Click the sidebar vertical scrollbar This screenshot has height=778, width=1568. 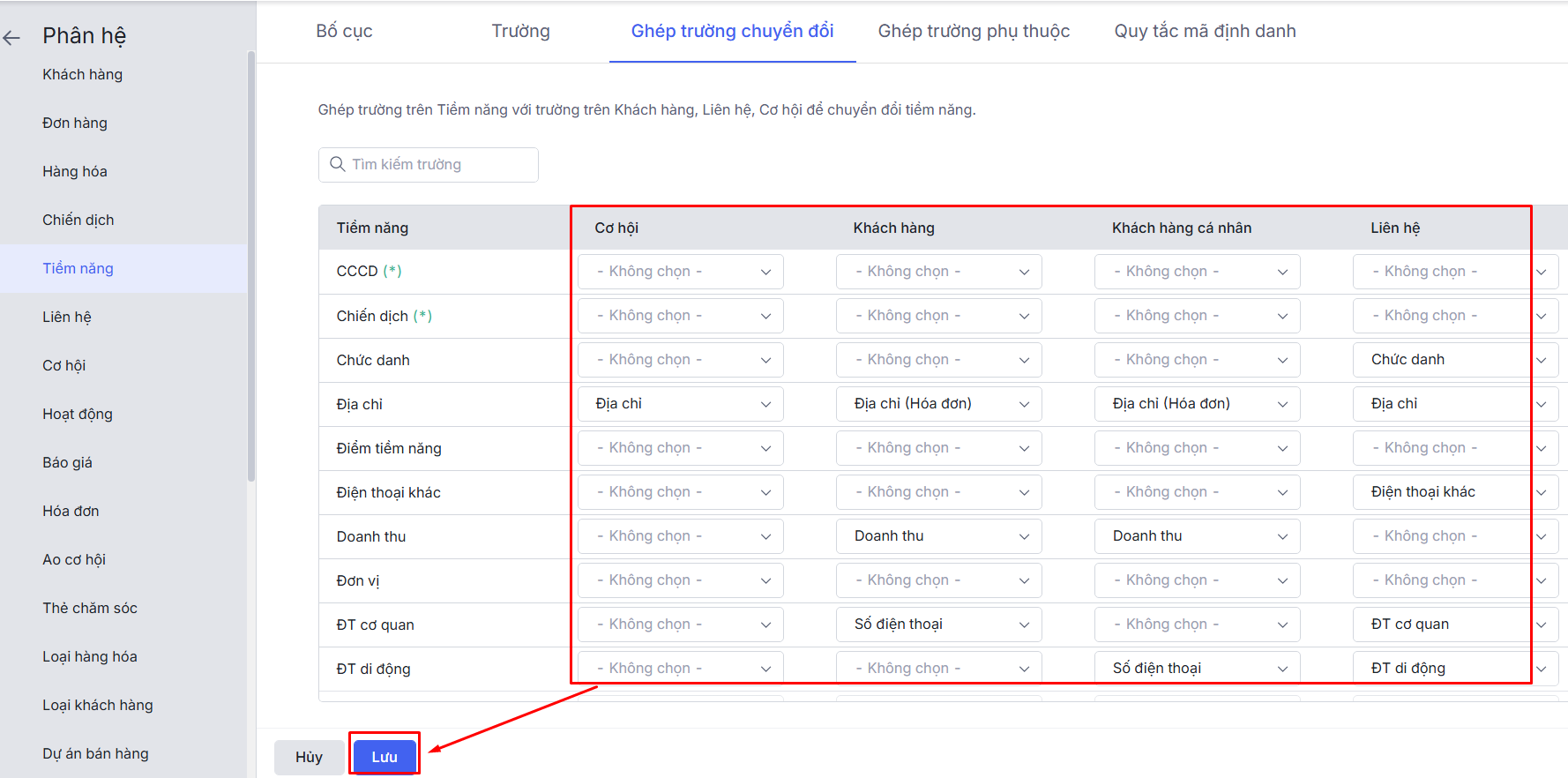pyautogui.click(x=251, y=265)
